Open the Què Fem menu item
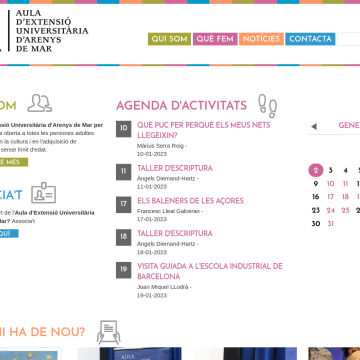The height and width of the screenshot is (360, 360). (x=215, y=39)
